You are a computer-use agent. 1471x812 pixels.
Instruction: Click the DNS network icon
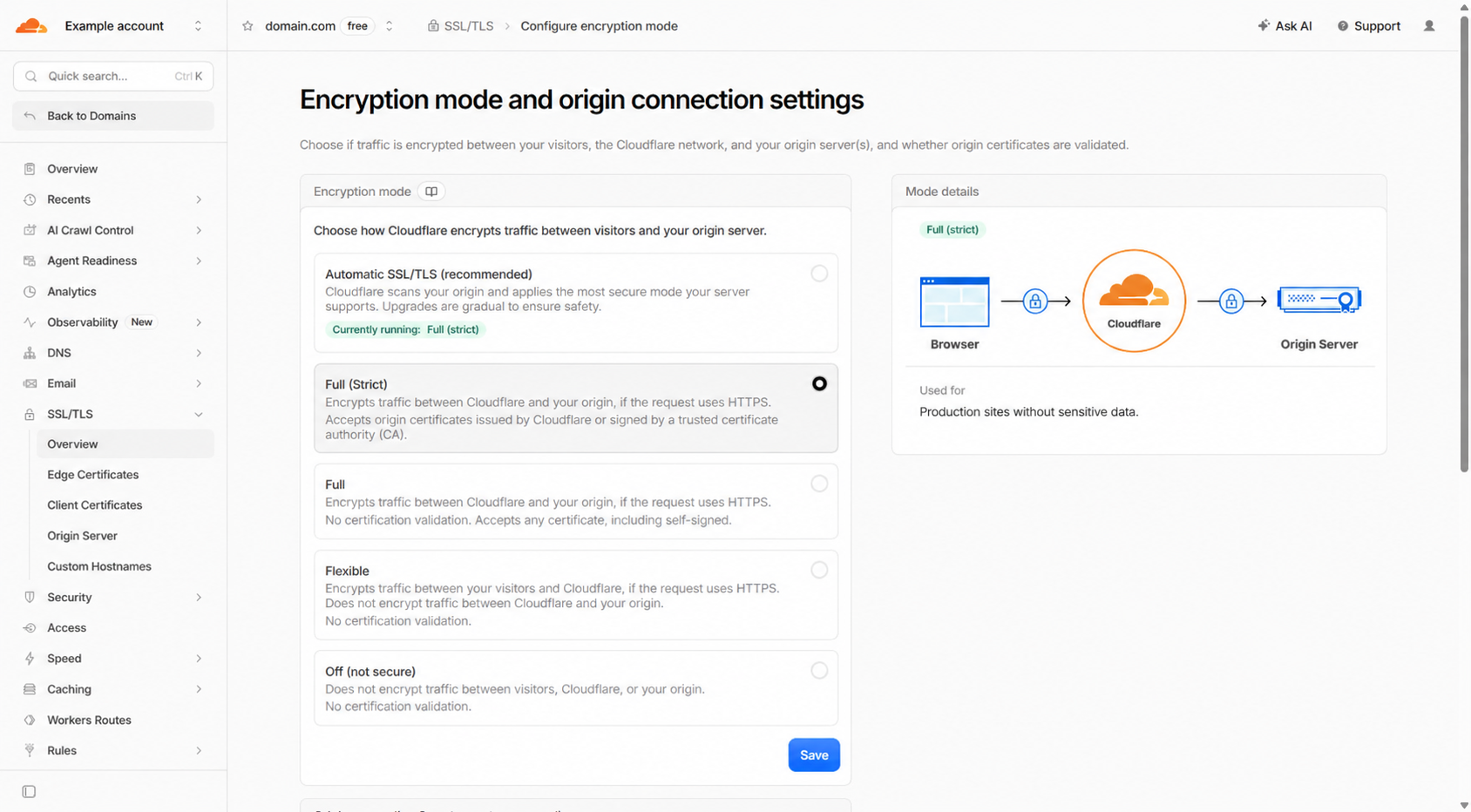click(30, 353)
